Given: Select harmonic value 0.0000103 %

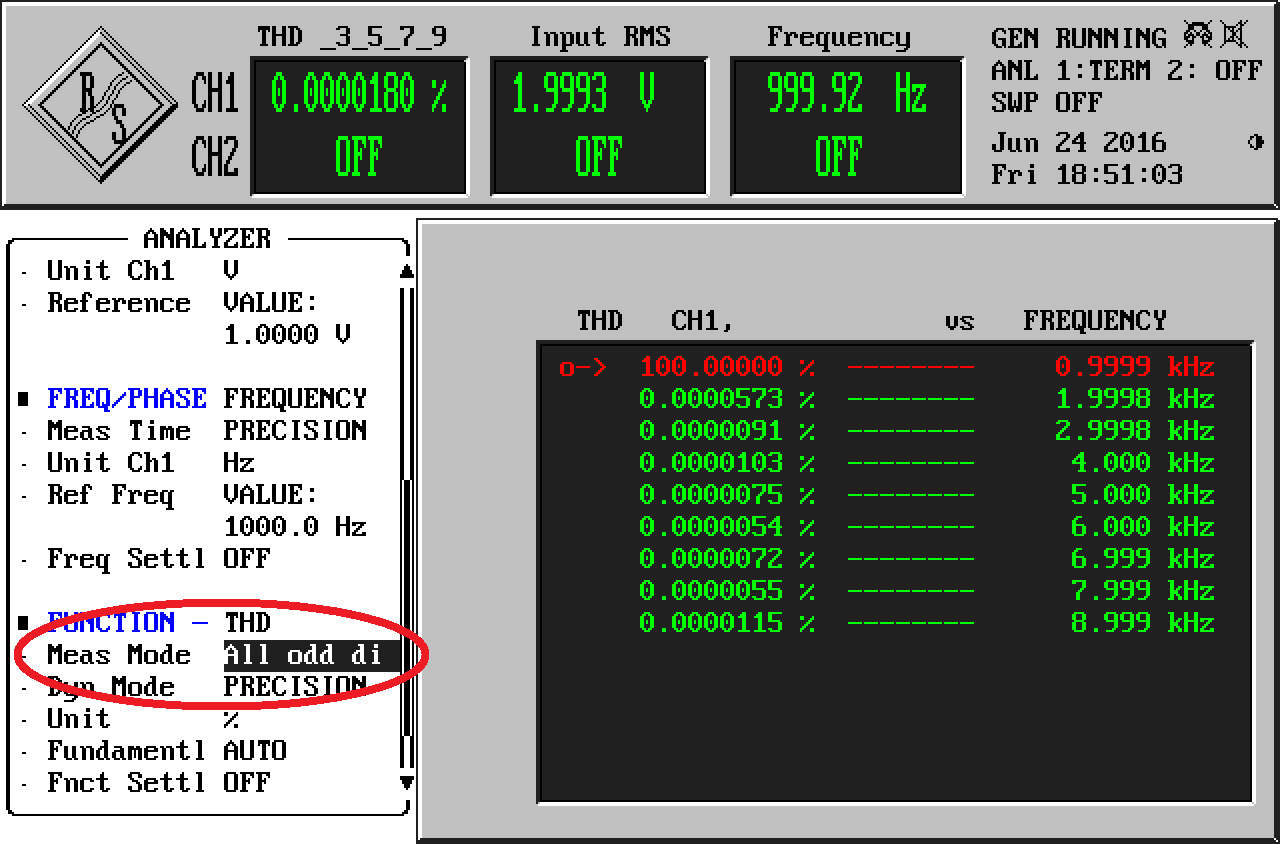Looking at the screenshot, I should 727,463.
